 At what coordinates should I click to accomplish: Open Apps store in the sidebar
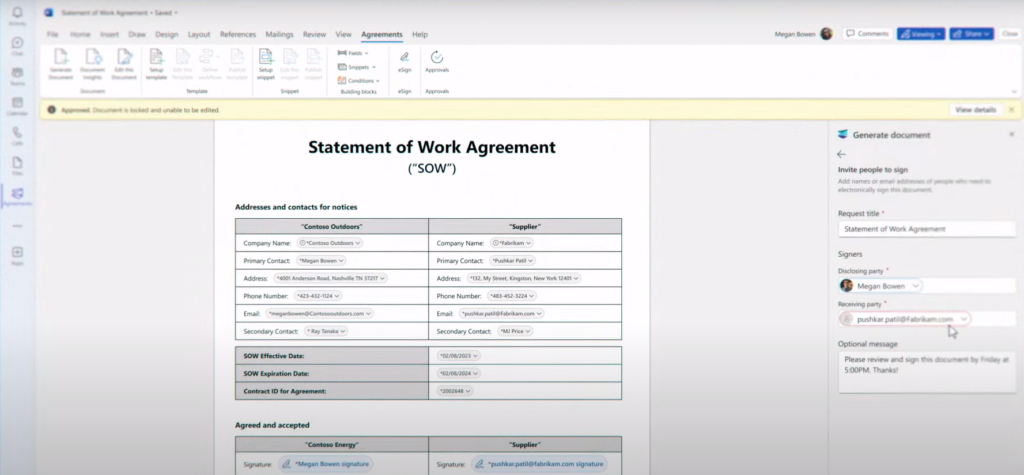(x=18, y=255)
